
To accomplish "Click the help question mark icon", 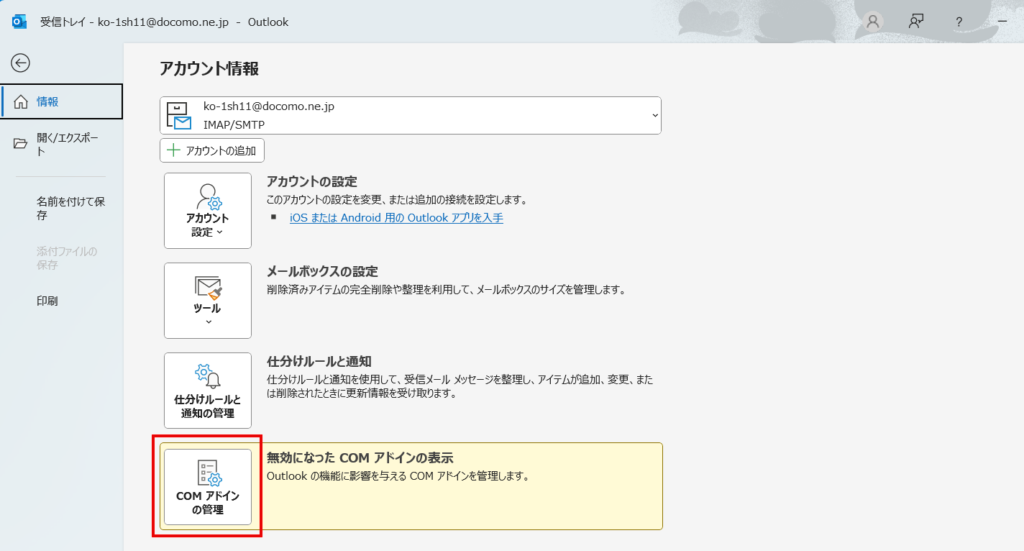I will [x=958, y=21].
